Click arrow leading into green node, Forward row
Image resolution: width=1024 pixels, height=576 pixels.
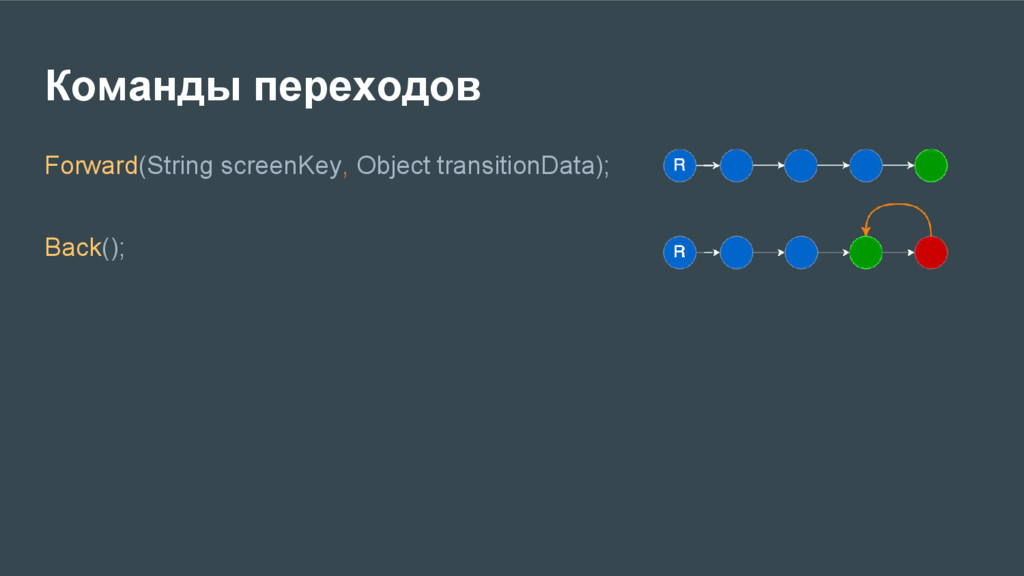899,165
